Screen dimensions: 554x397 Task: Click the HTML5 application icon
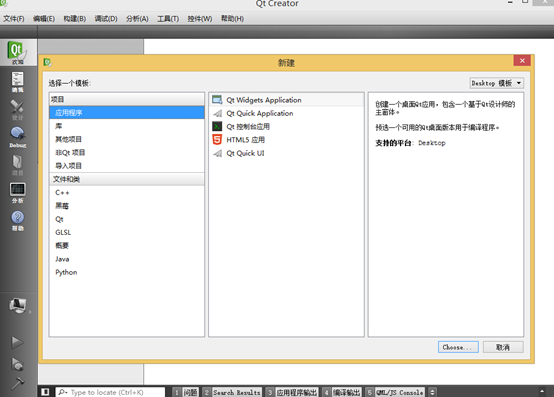click(217, 140)
